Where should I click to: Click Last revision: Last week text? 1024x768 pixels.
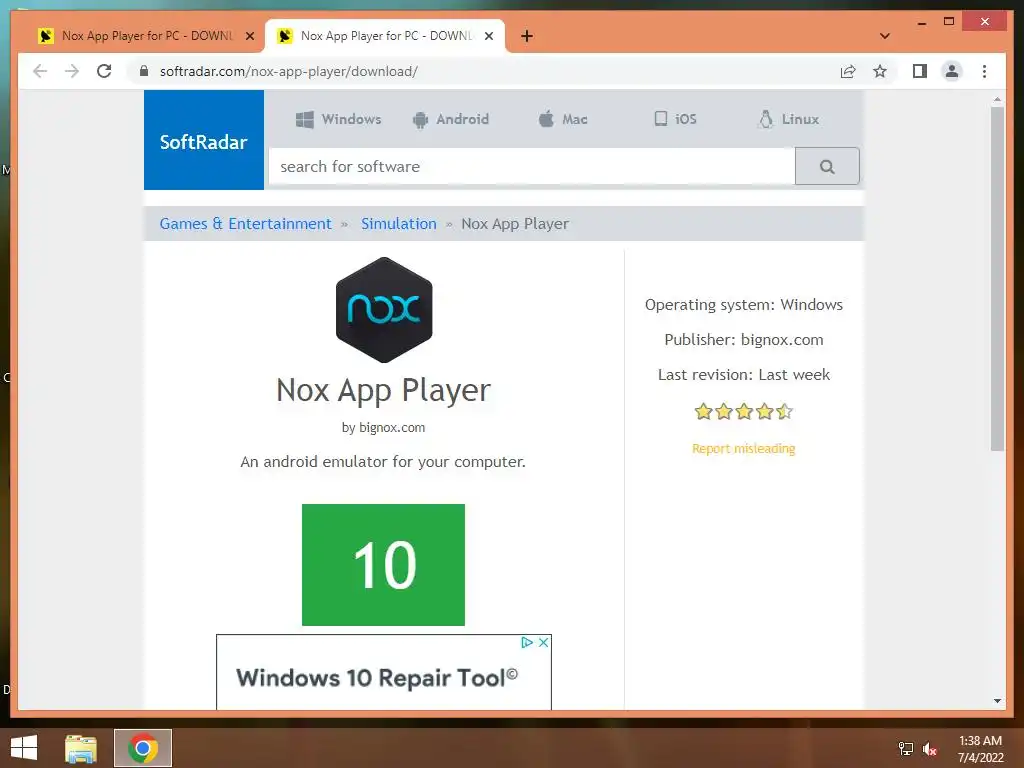pyautogui.click(x=744, y=375)
